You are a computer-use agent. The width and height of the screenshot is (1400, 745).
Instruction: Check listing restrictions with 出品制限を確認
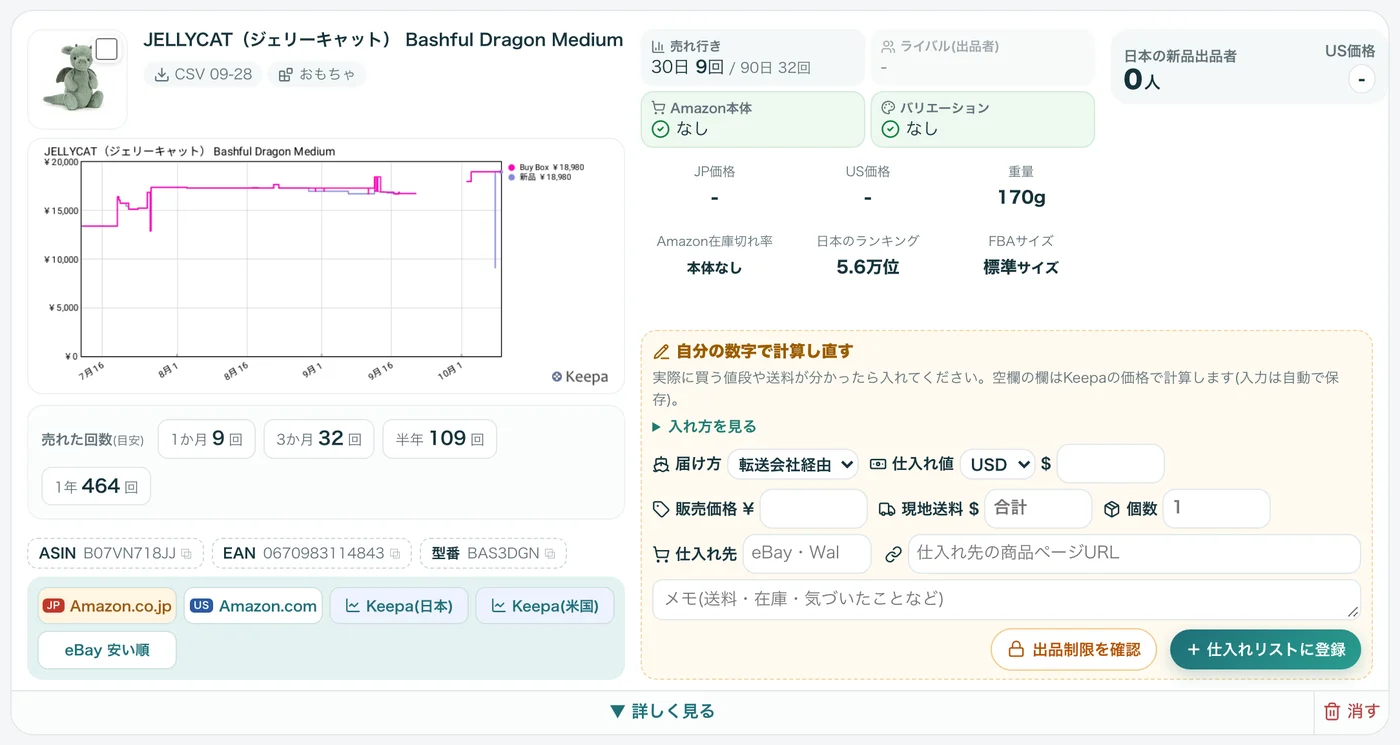coord(1074,649)
